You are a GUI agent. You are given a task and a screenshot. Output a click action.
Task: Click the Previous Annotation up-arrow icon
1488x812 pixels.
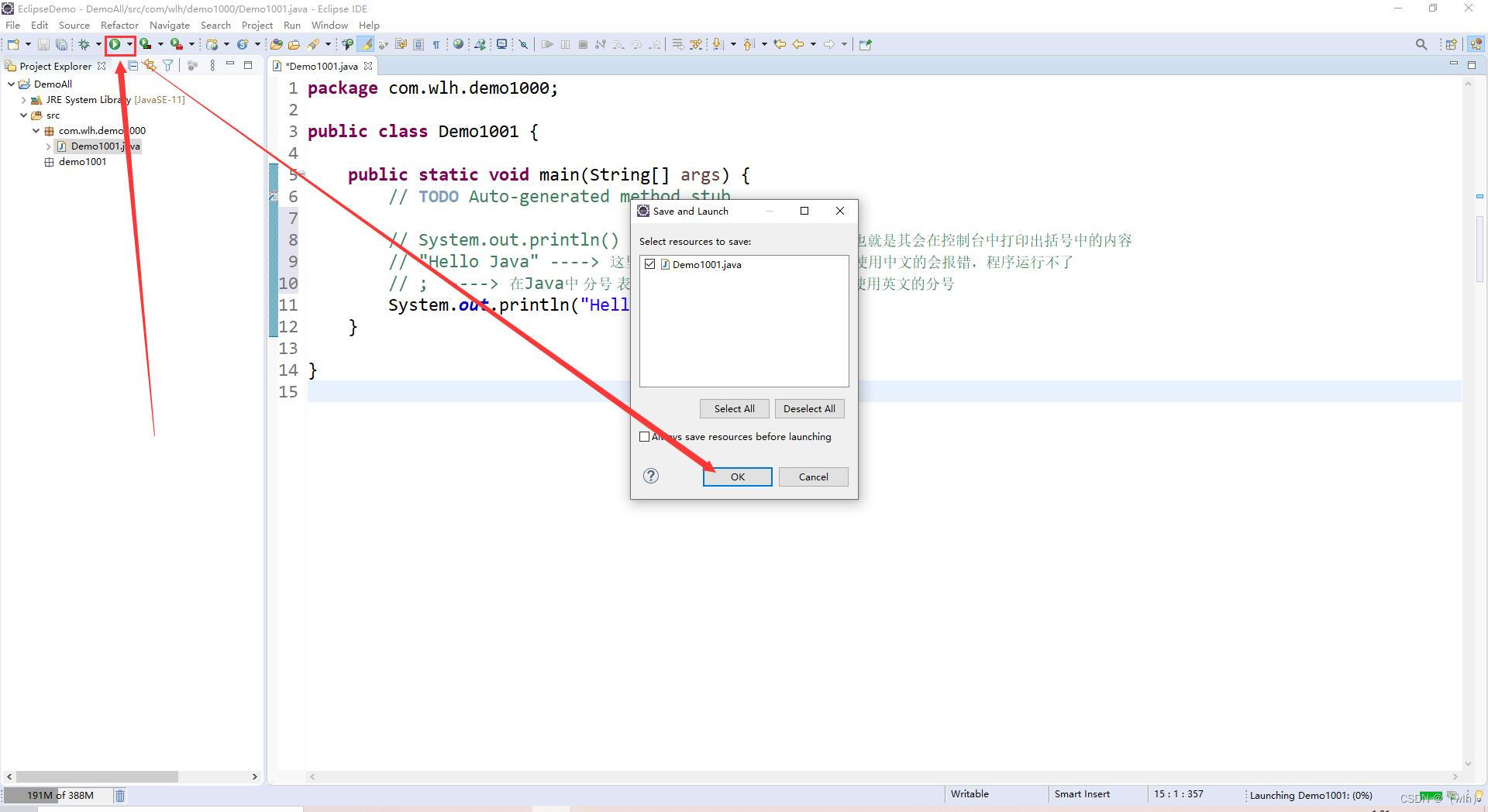tap(749, 44)
